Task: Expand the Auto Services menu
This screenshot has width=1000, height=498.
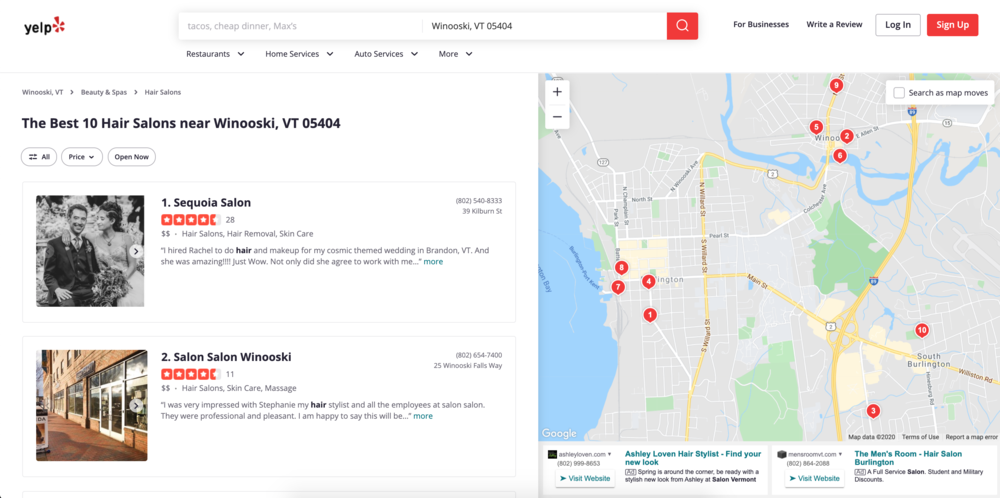Action: [386, 54]
